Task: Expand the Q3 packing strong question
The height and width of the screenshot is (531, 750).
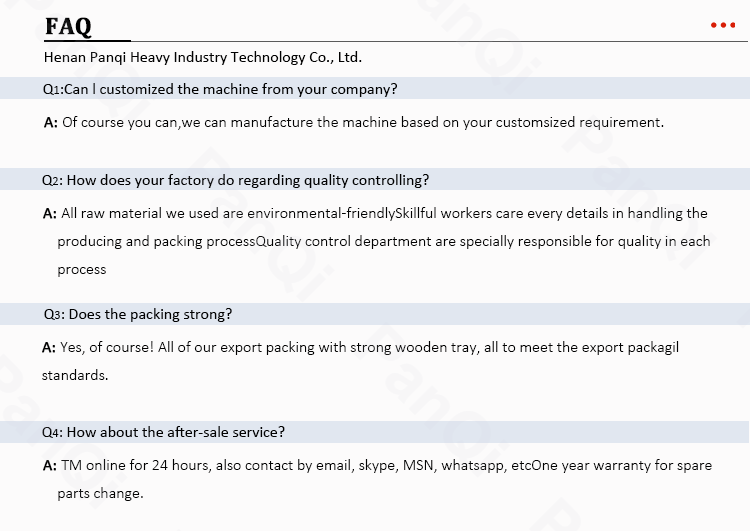Action: (x=138, y=314)
